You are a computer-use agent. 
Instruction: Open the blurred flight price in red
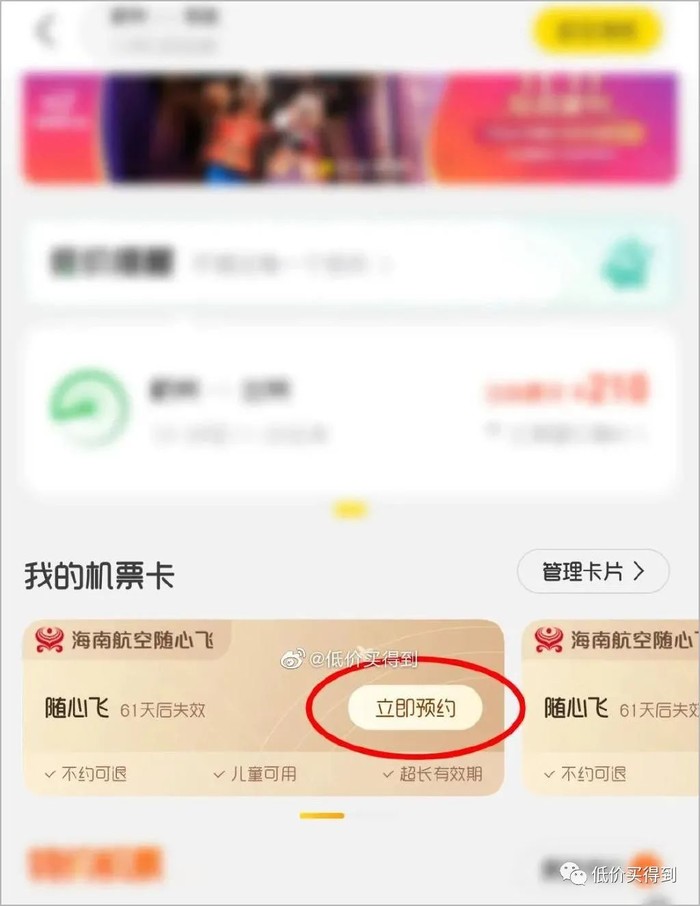pos(566,389)
